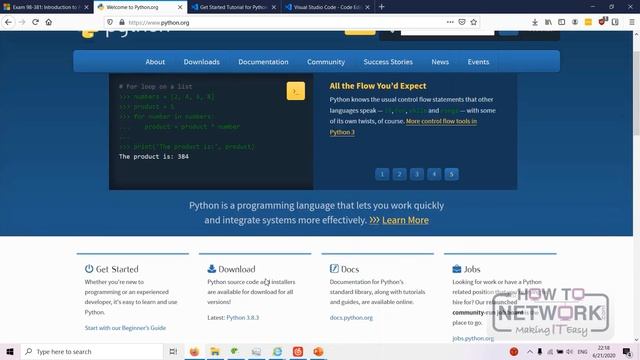Open the News navigation item
640x360 pixels.
(440, 62)
